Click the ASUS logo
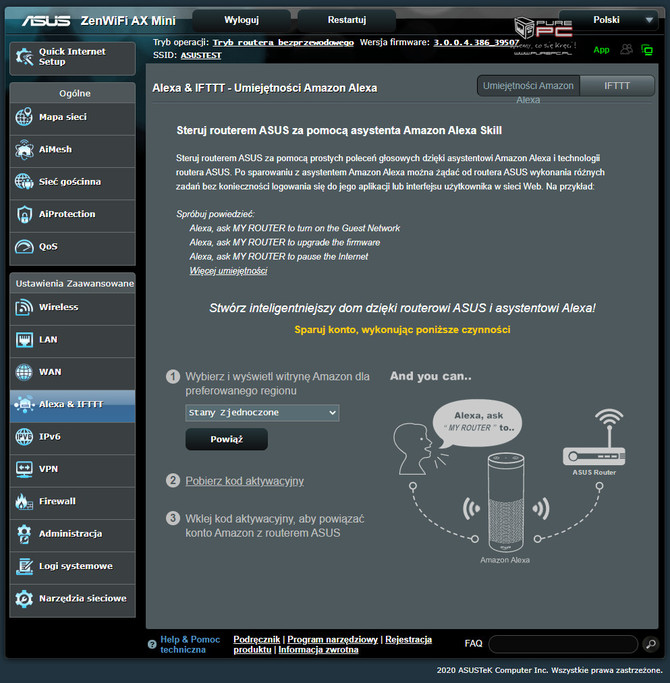 [46, 20]
